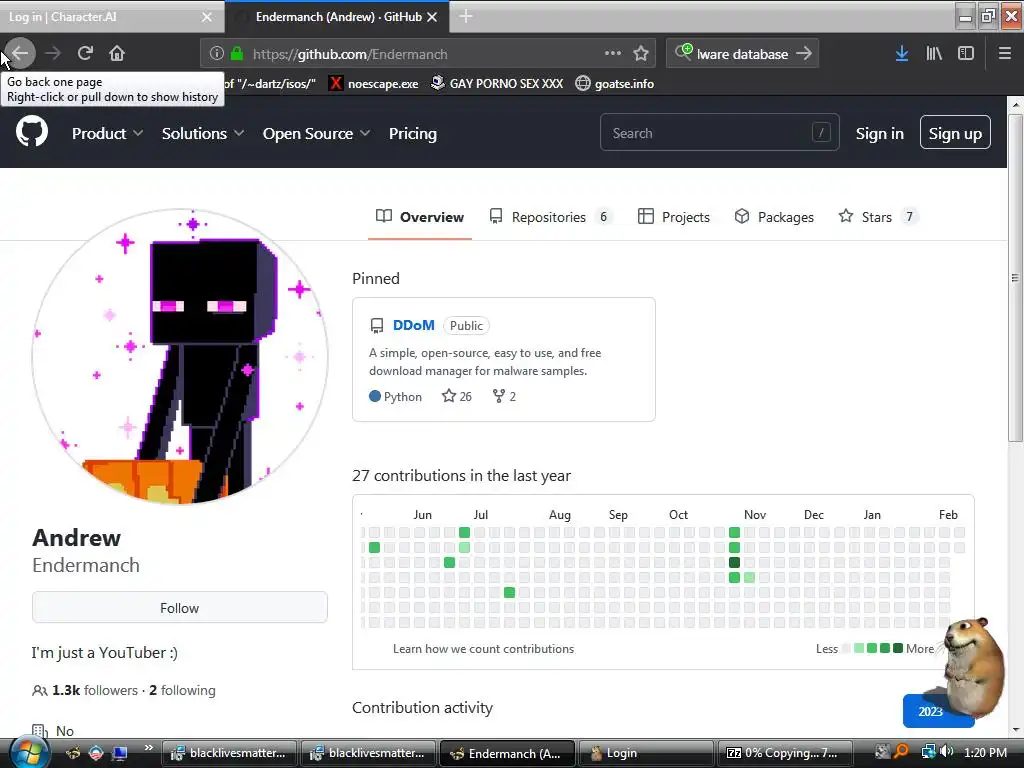Open the 0% Copying taskbar window
The height and width of the screenshot is (768, 1024).
[784, 753]
